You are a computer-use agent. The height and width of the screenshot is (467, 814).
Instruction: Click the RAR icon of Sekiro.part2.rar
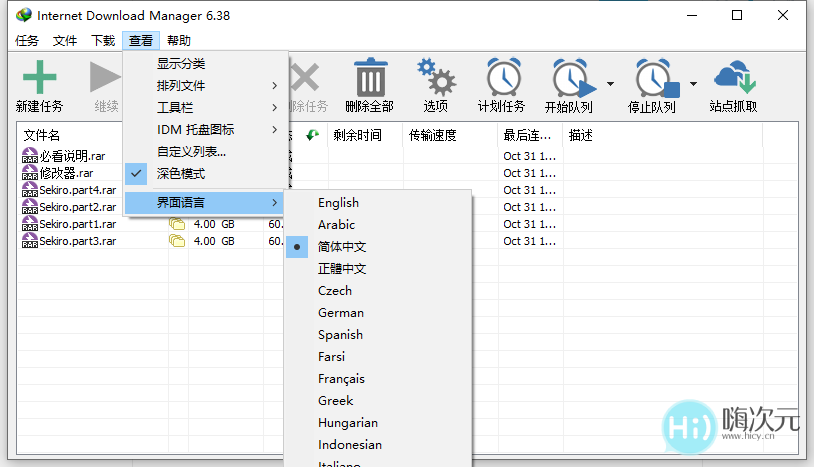(x=30, y=207)
